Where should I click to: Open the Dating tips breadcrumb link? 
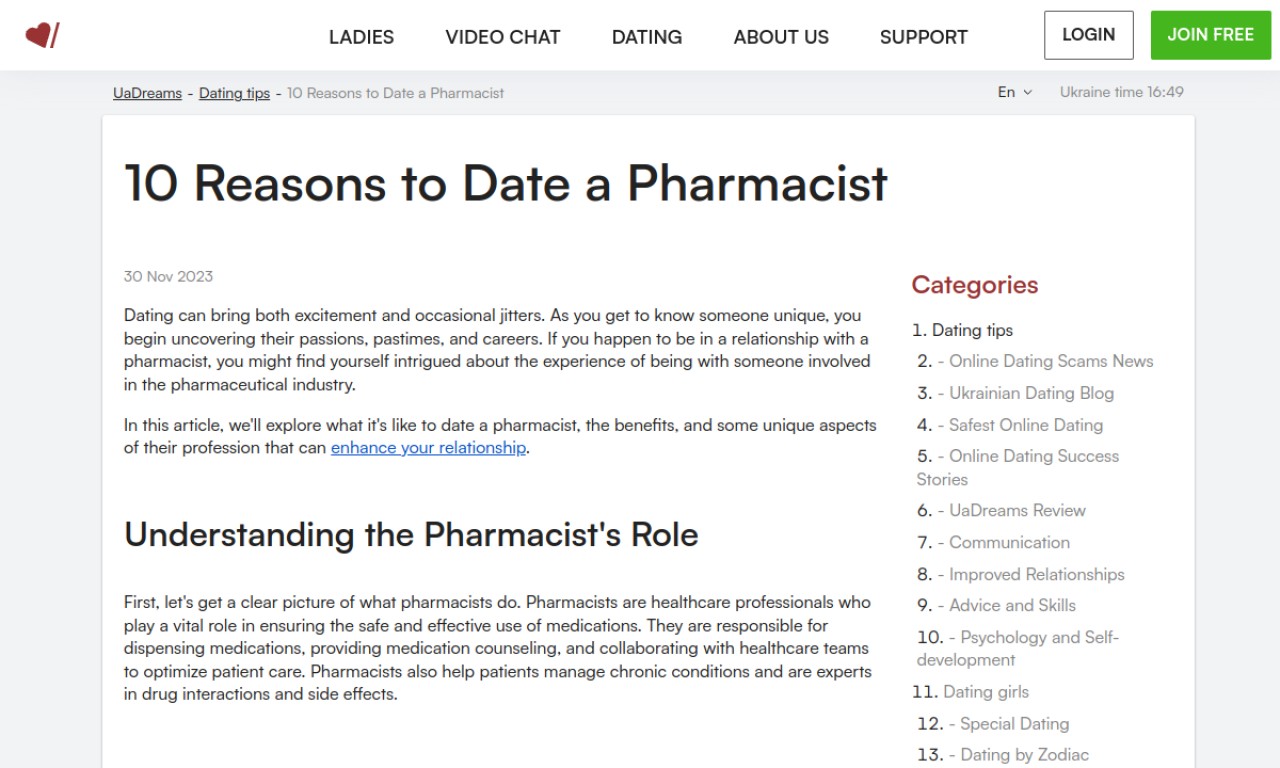pyautogui.click(x=234, y=93)
